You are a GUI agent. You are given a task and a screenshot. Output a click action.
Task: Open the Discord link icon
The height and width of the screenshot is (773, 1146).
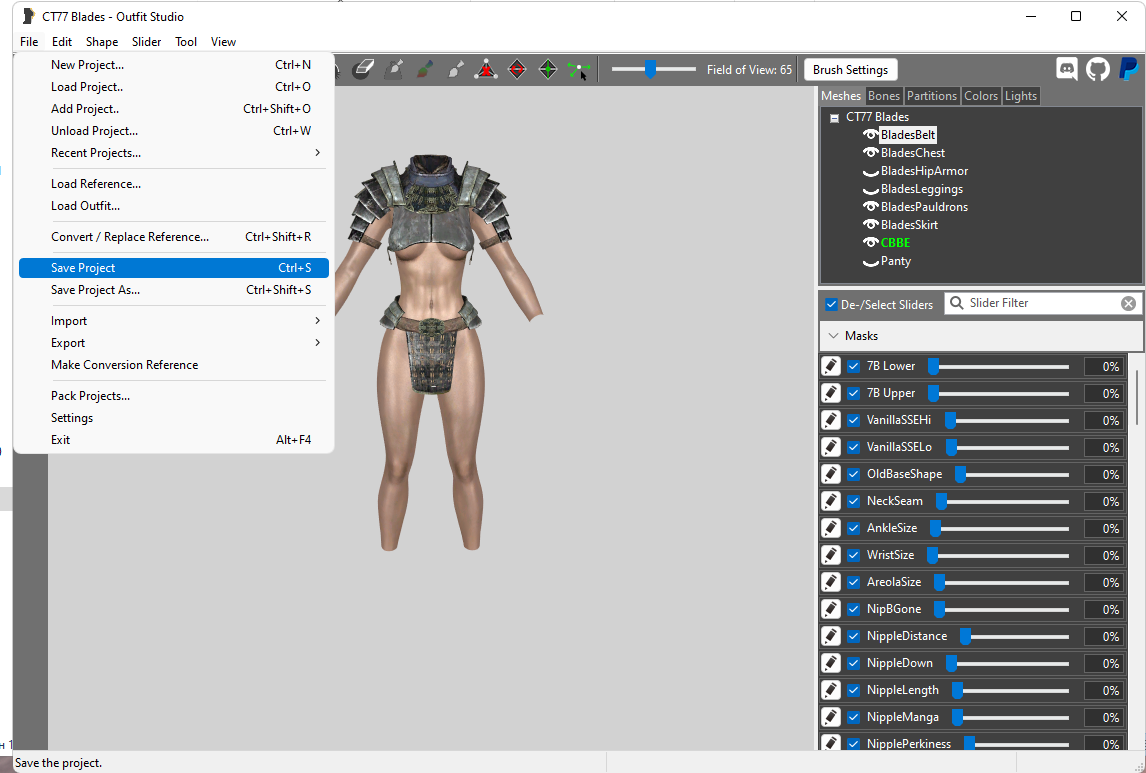(1067, 69)
